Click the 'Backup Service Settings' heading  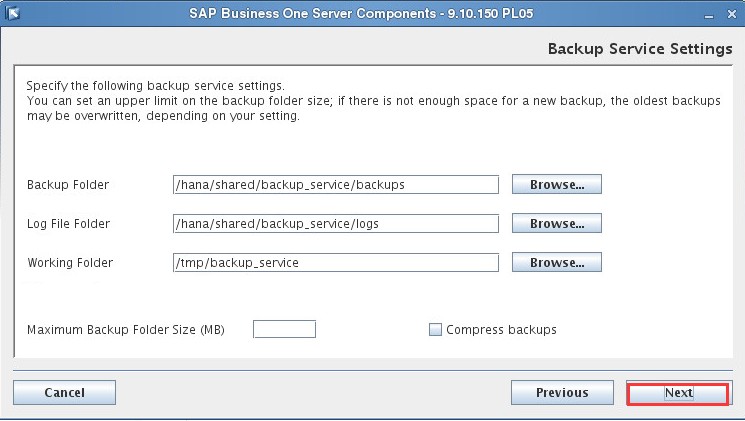coord(640,48)
